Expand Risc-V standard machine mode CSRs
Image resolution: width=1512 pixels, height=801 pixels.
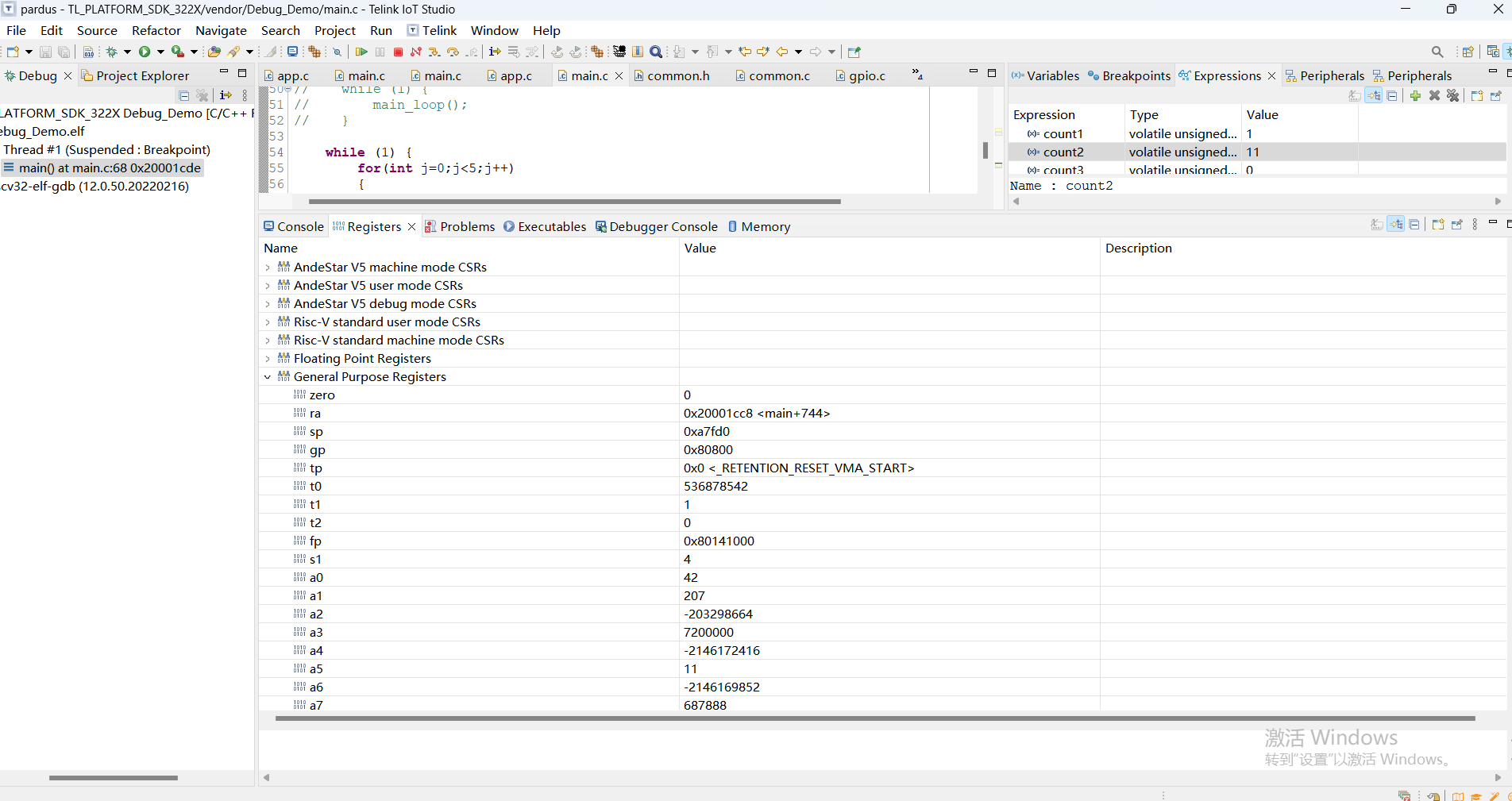(x=268, y=341)
